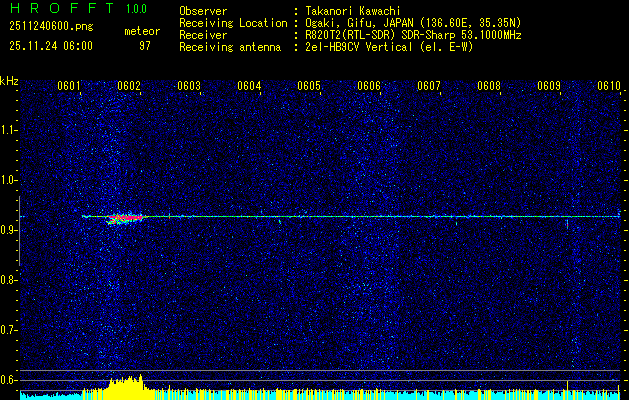Click the Receiving antenna label
This screenshot has height=400, width=629.
[230, 47]
